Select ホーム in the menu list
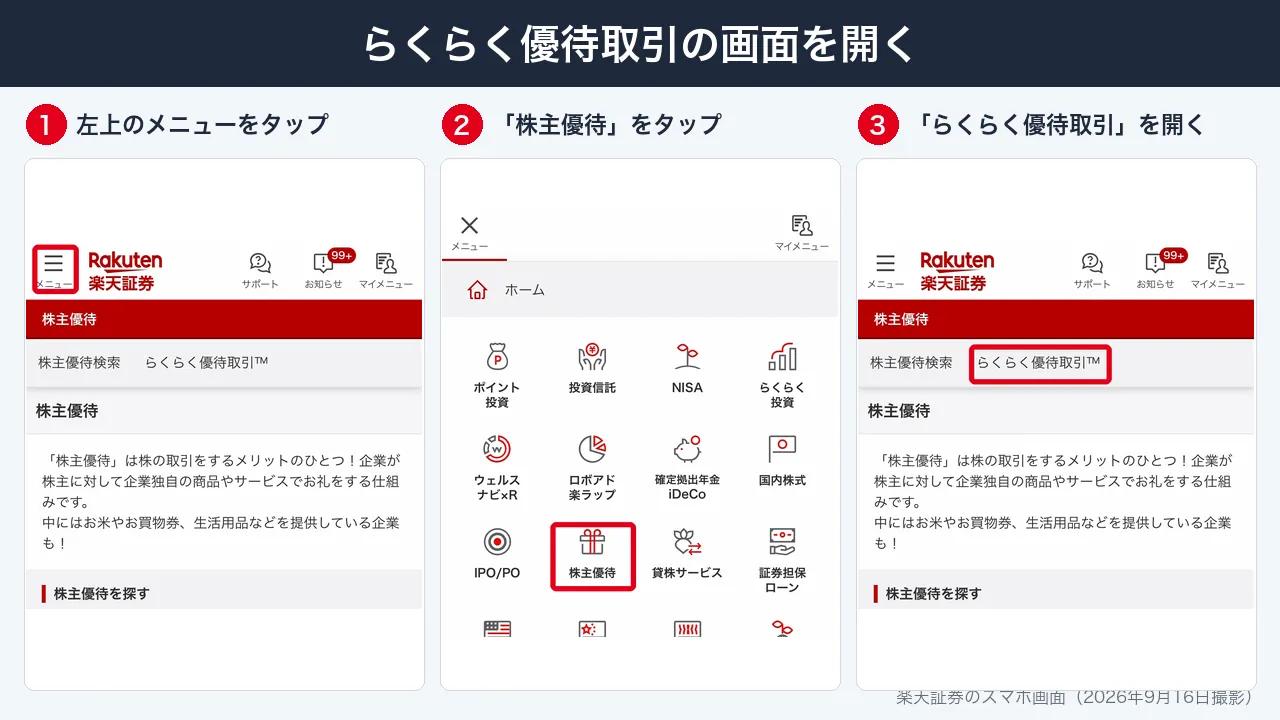The width and height of the screenshot is (1280, 720). pyautogui.click(x=640, y=290)
